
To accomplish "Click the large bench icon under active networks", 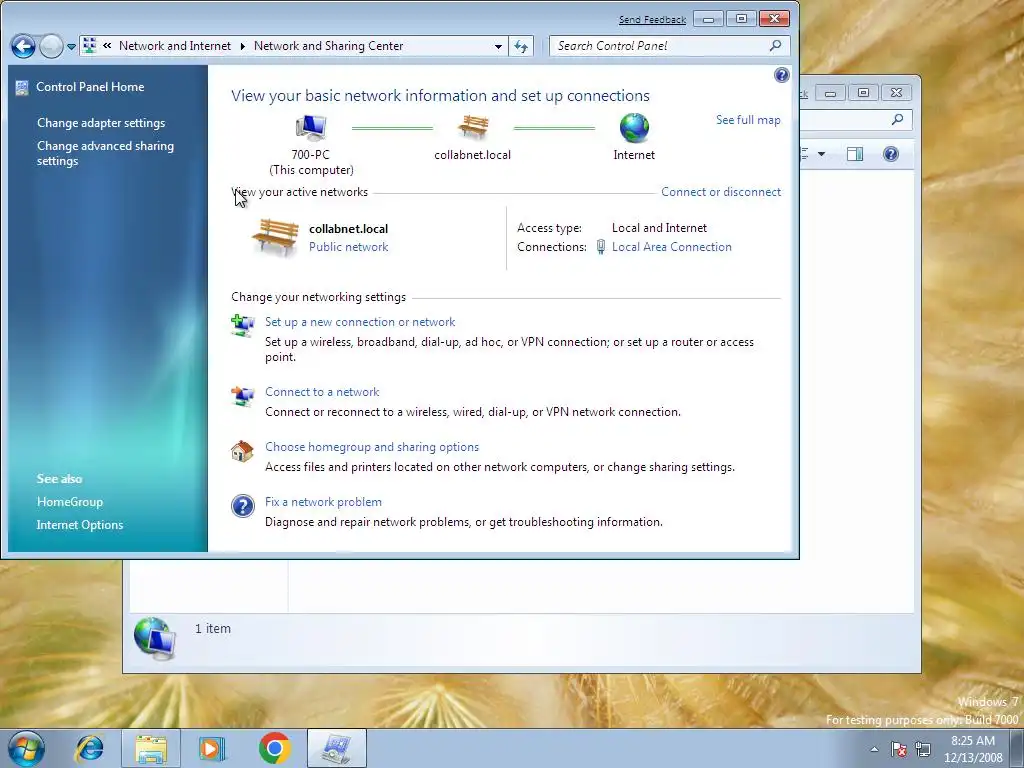I will point(276,237).
